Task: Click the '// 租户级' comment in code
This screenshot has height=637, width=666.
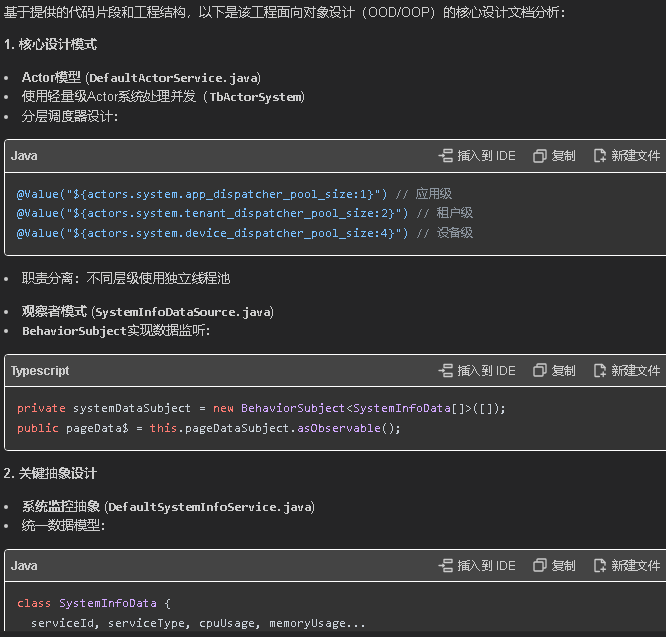Action: click(445, 213)
